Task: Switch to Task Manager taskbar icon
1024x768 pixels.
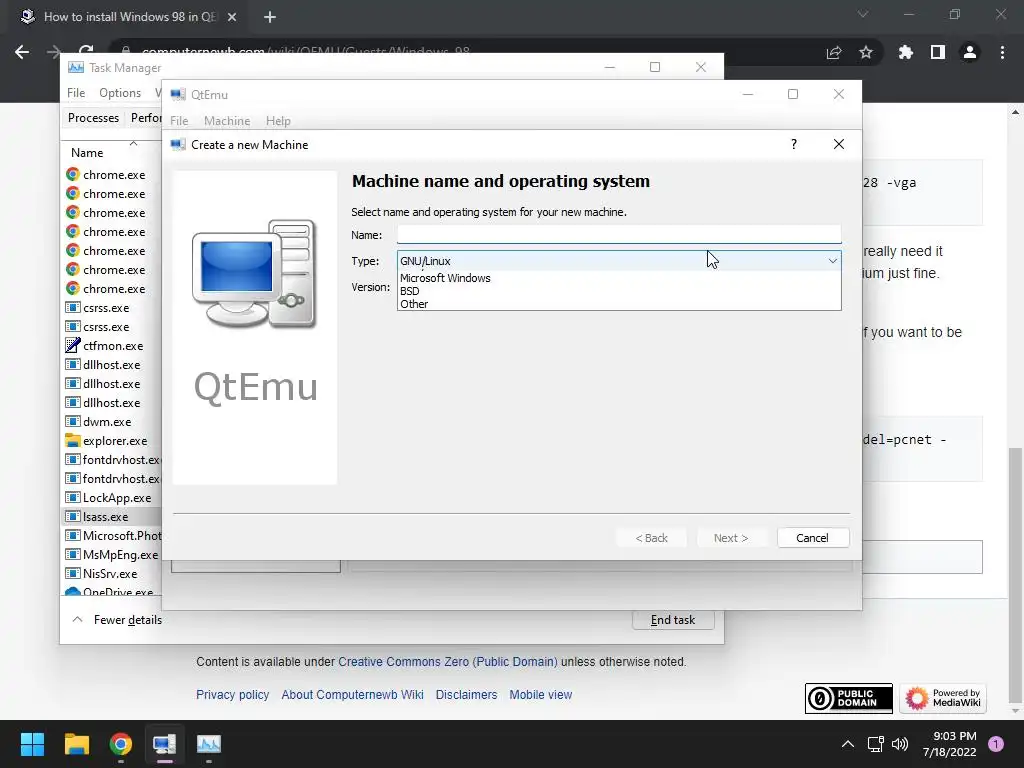Action: (209, 744)
